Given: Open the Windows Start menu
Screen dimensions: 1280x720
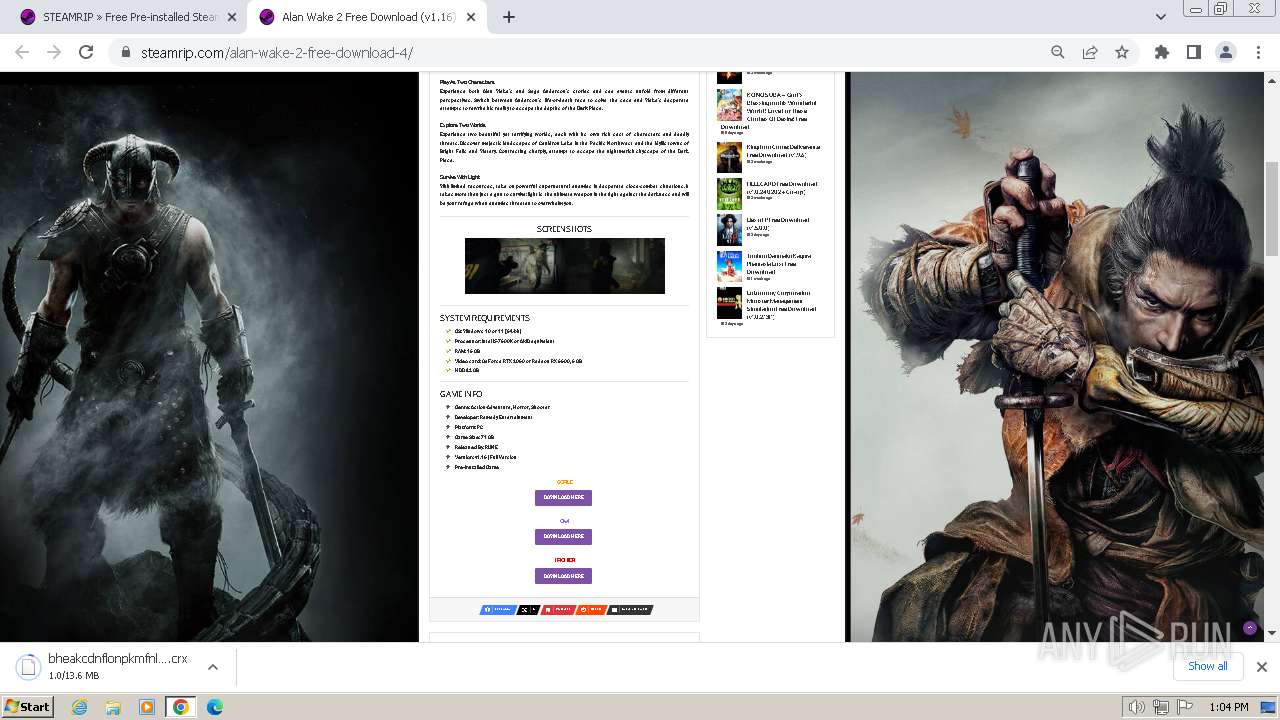Looking at the screenshot, I should coord(28,706).
